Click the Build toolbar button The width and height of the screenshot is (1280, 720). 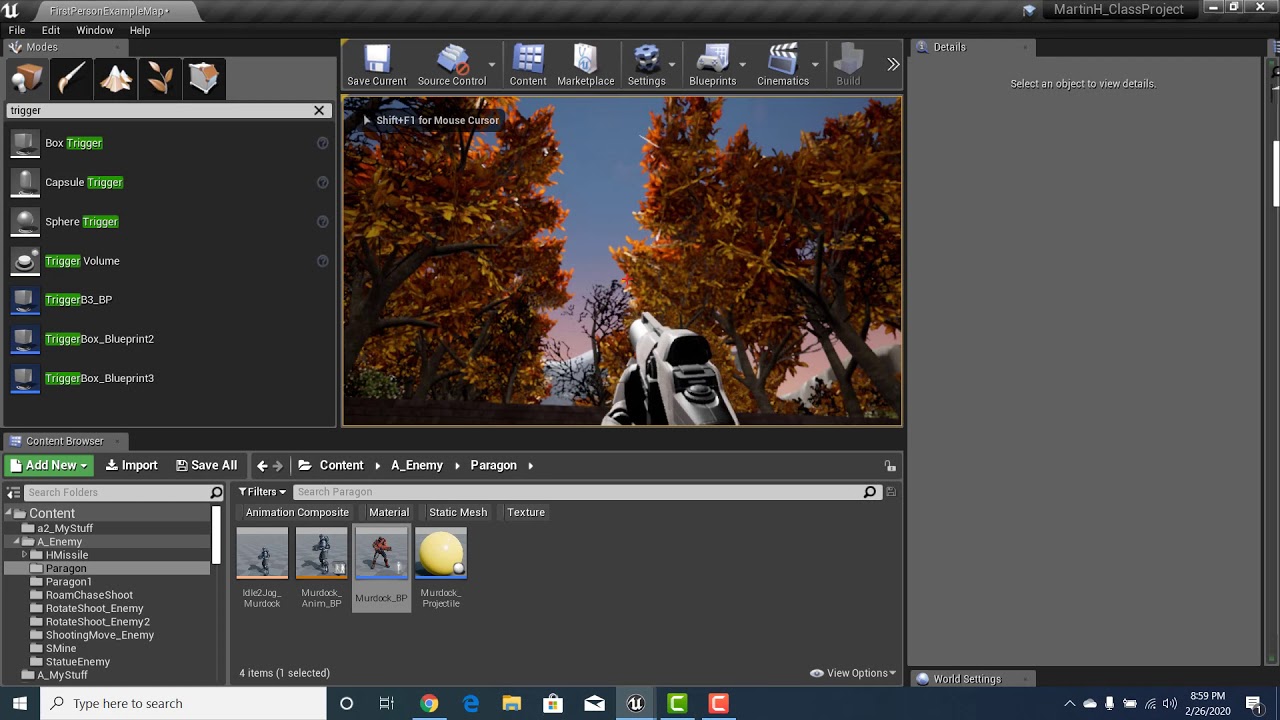848,65
